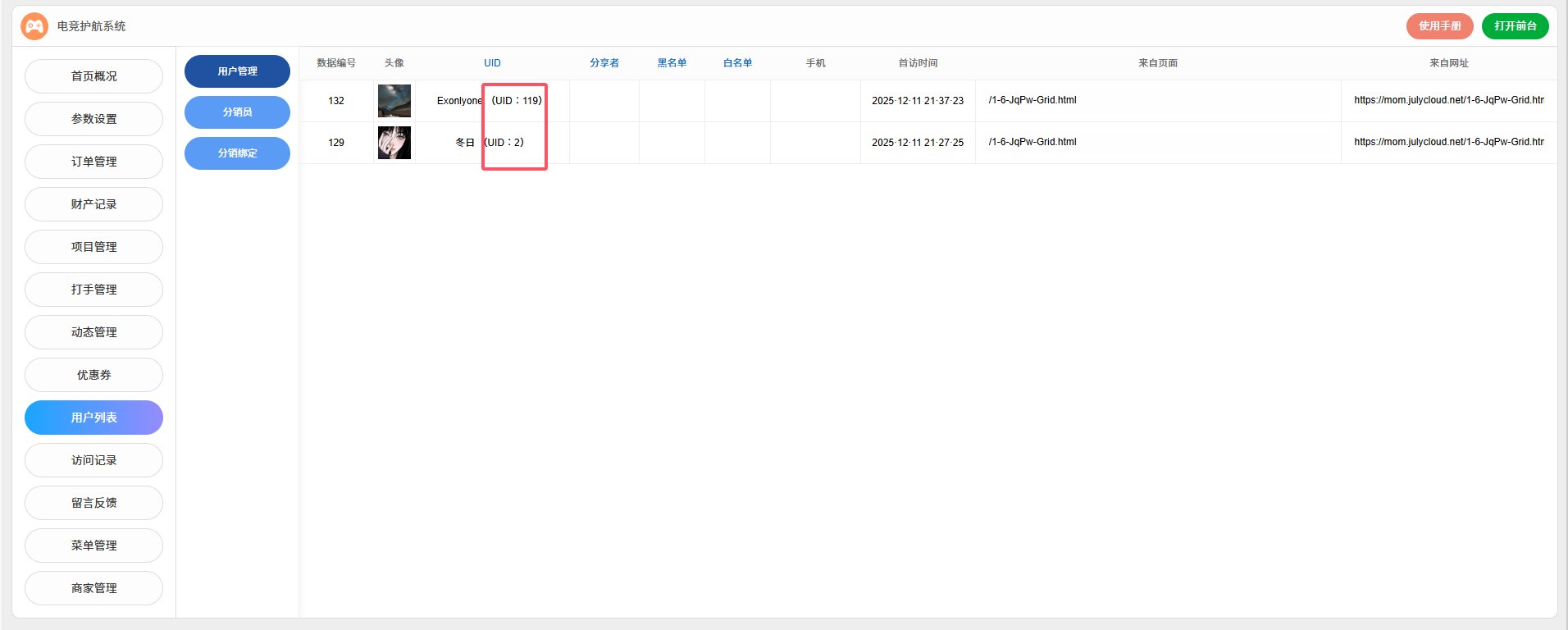Navigate to 打手管理 page
The image size is (1568, 630).
pyautogui.click(x=93, y=290)
